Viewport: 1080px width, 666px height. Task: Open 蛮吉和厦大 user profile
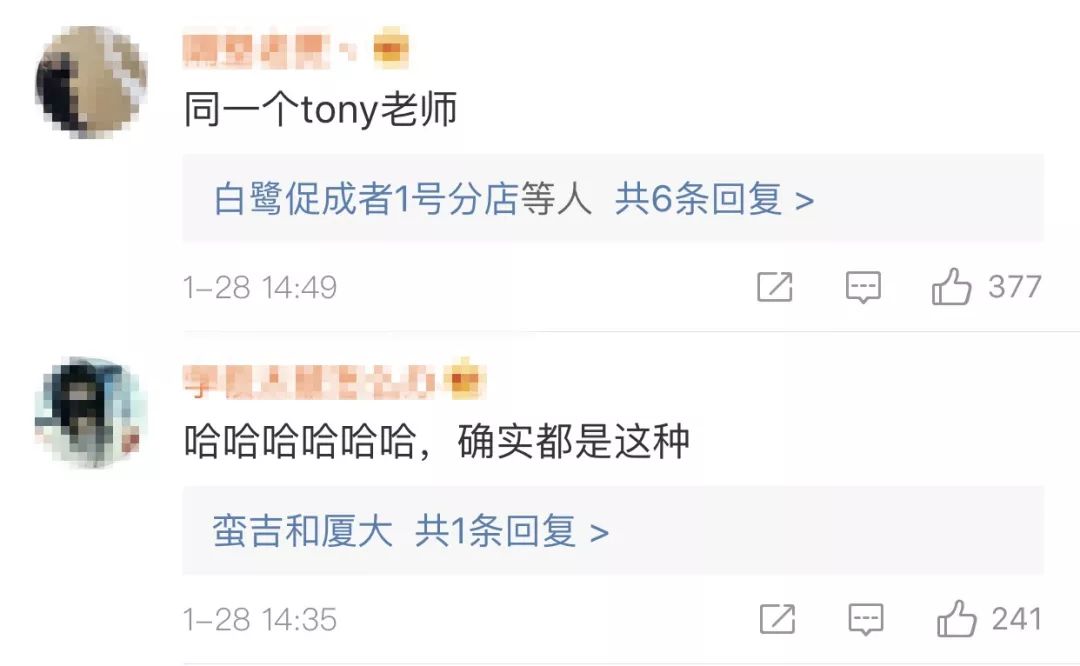point(302,531)
